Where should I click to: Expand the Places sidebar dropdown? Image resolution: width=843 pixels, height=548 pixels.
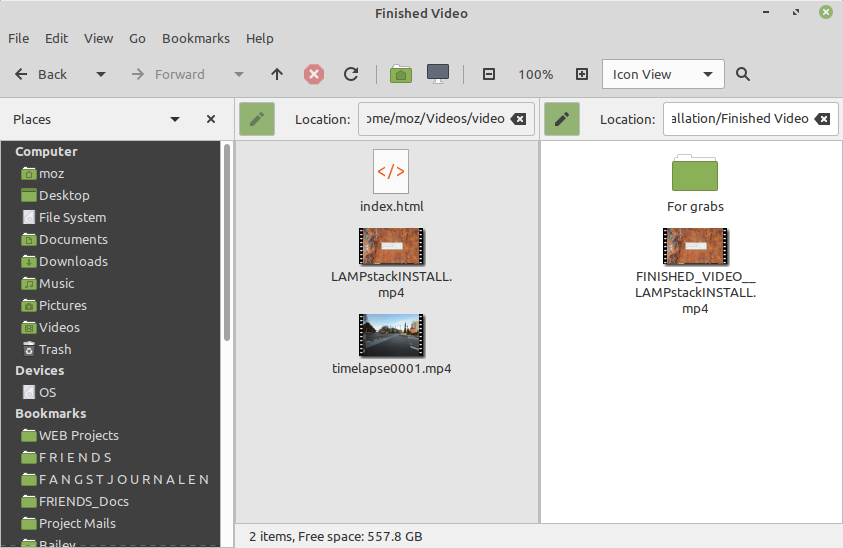pyautogui.click(x=175, y=119)
